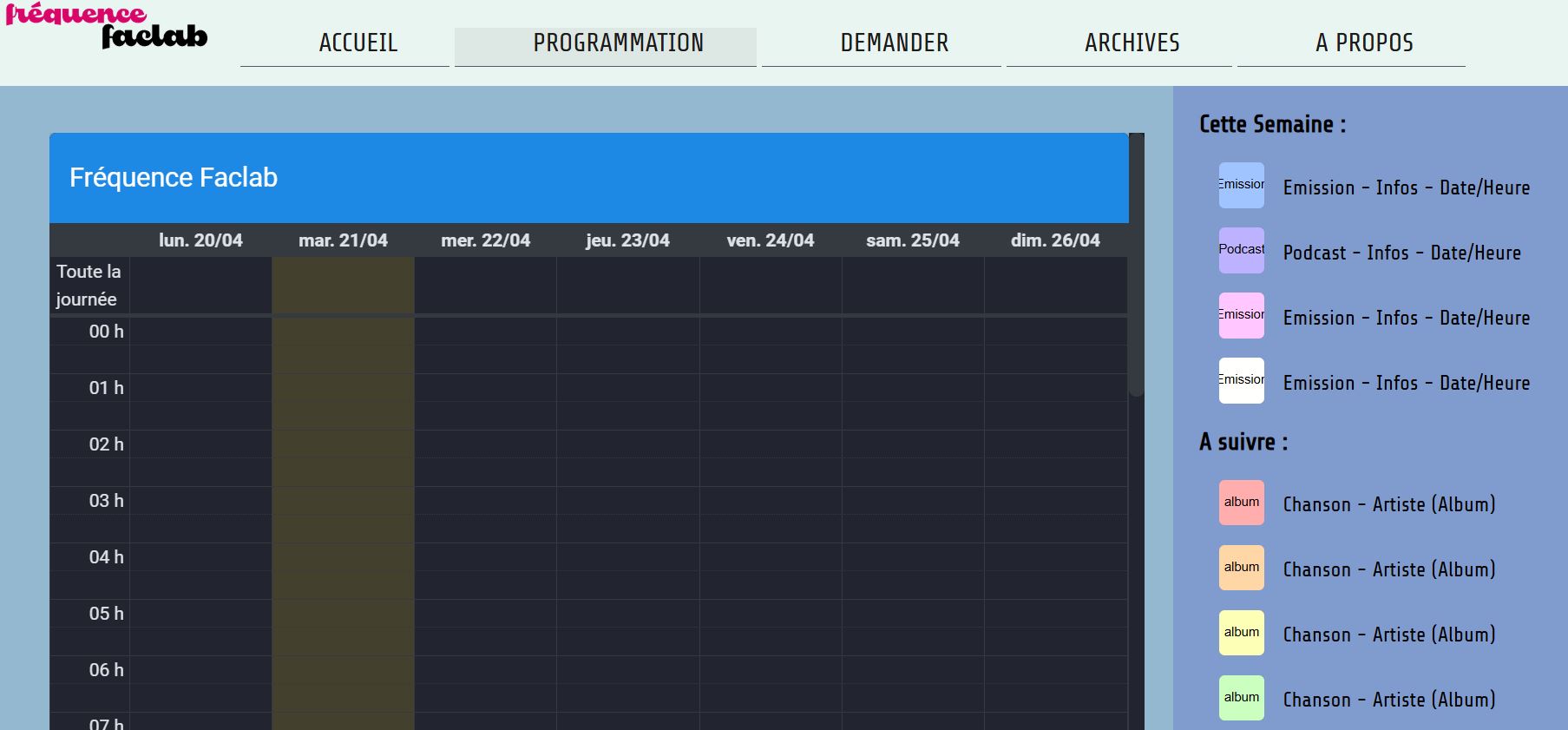Open the PROGRAMMATION tab
This screenshot has width=1568, height=730.
[606, 47]
